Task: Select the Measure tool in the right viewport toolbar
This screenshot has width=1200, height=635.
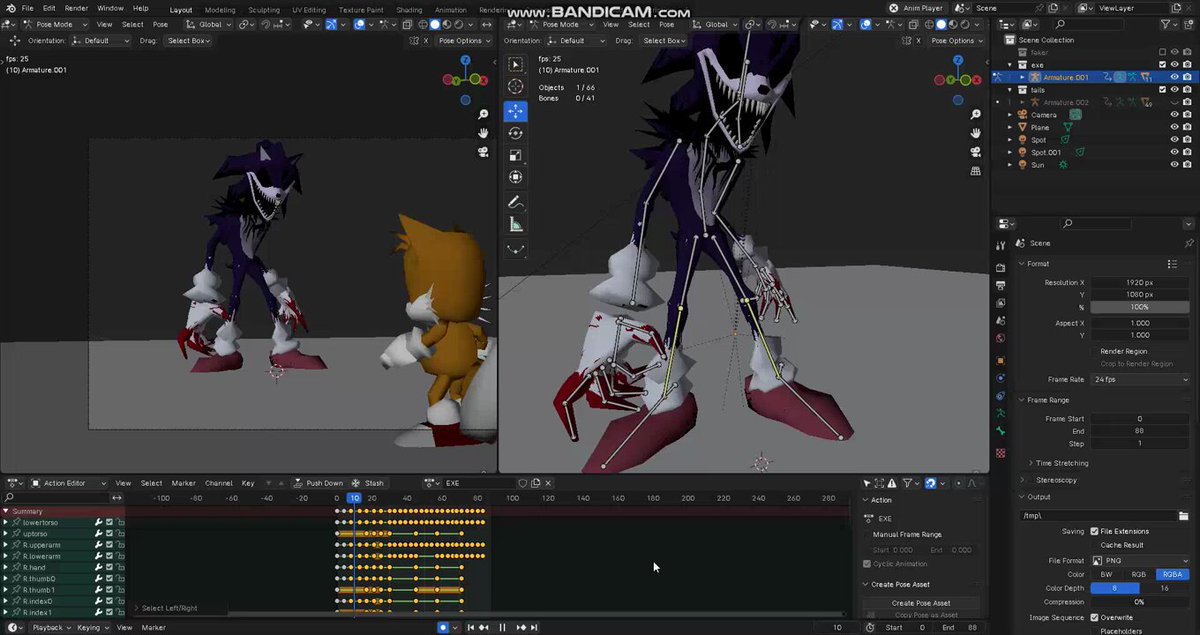Action: coord(515,225)
